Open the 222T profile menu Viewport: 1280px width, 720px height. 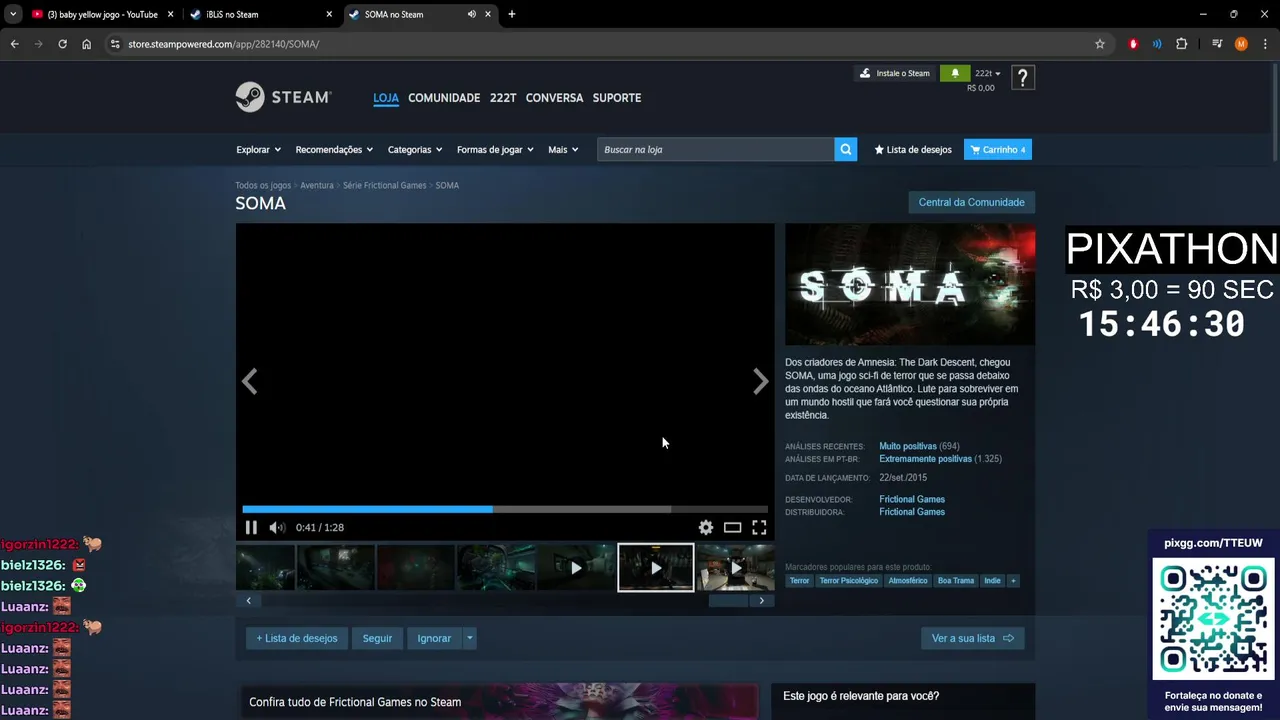(503, 98)
